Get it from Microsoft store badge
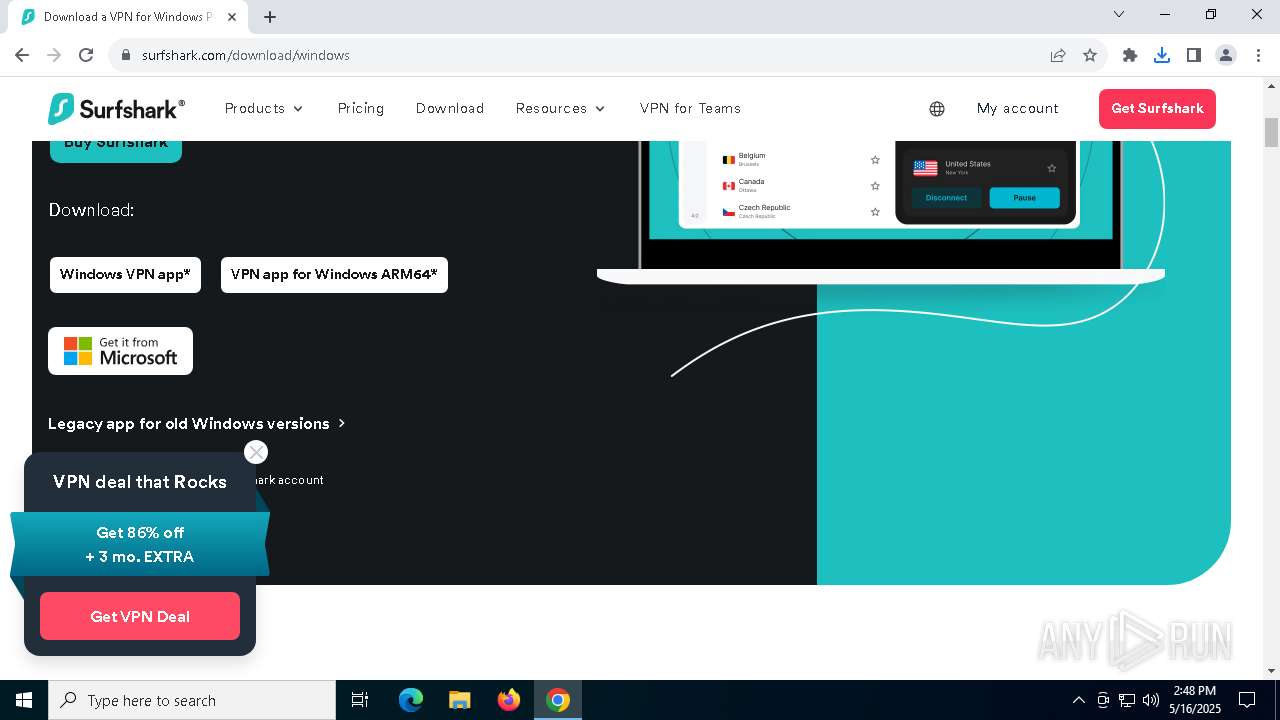The image size is (1280, 720). (120, 351)
